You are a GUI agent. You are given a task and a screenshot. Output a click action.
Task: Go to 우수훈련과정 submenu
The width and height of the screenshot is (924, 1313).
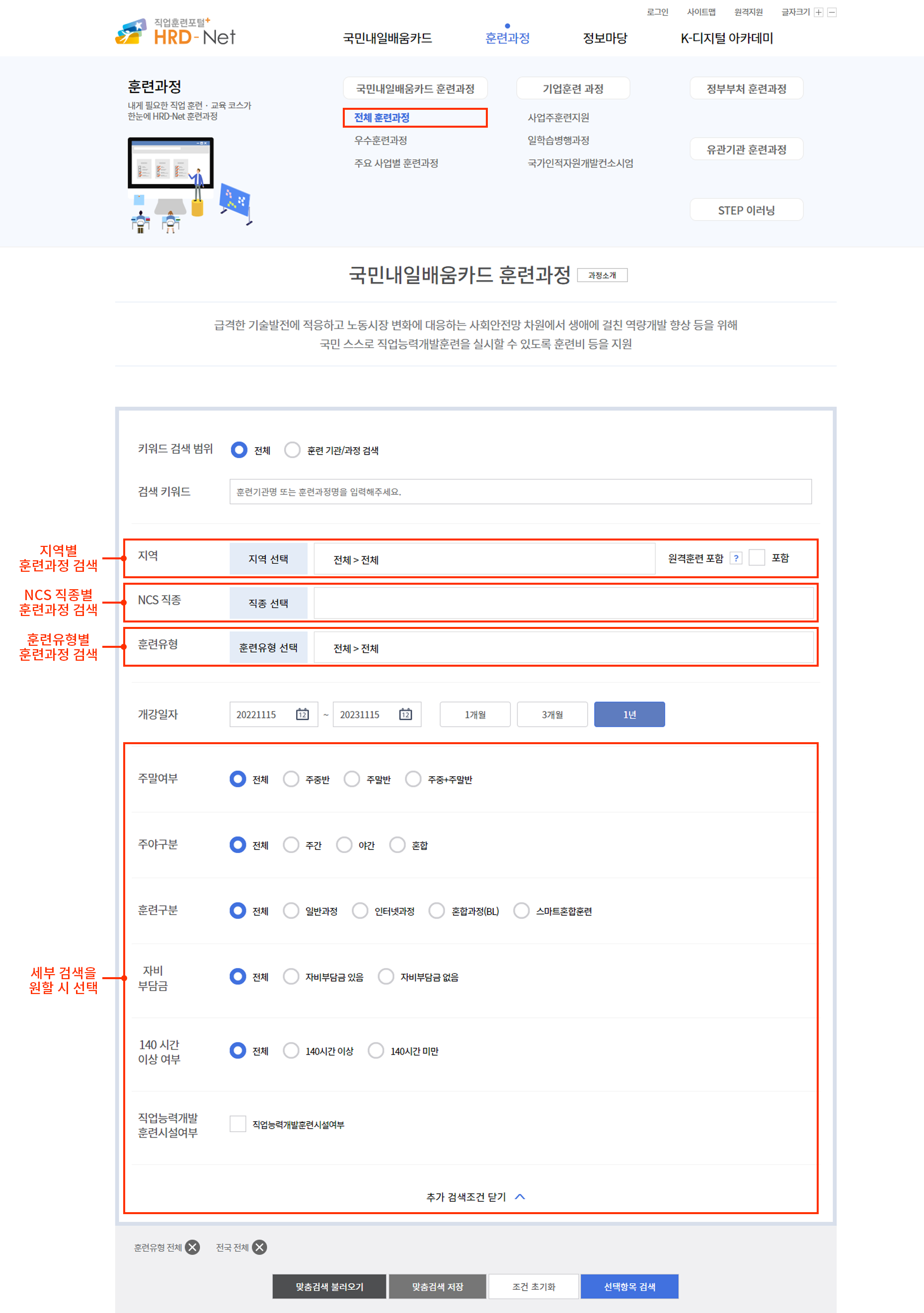381,140
